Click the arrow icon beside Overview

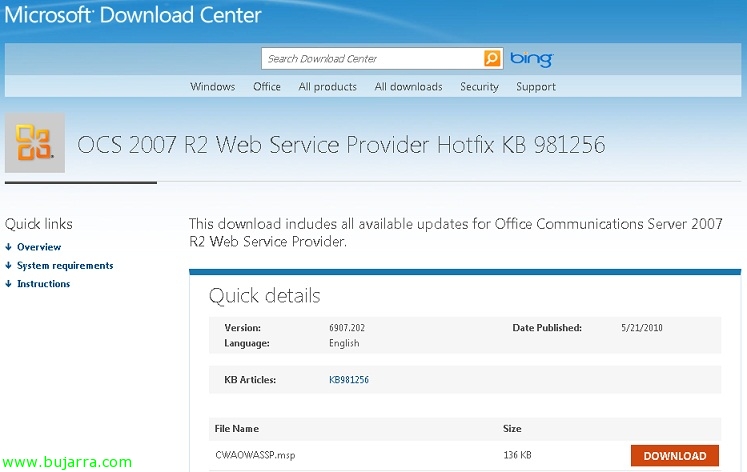coord(9,247)
